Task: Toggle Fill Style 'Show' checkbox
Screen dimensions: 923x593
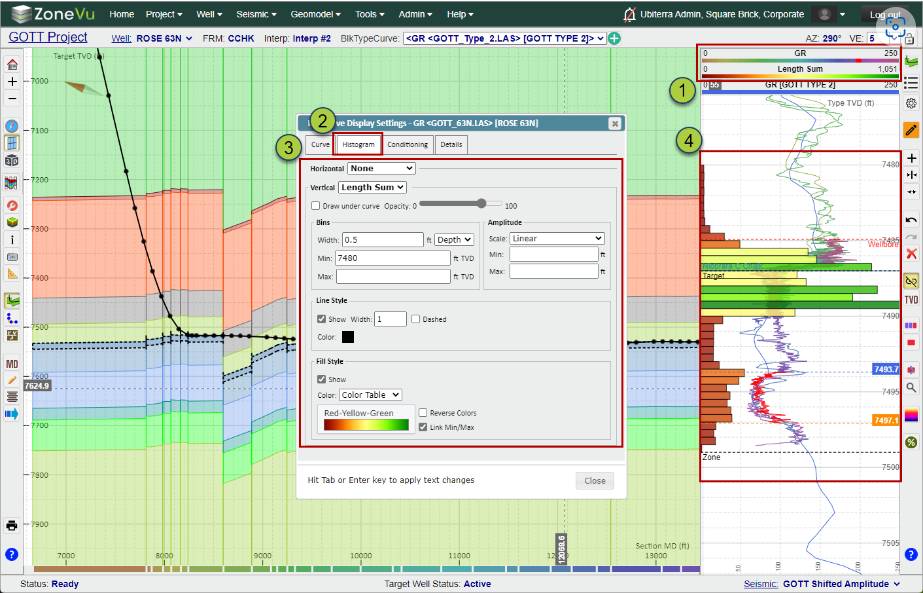Action: (321, 379)
